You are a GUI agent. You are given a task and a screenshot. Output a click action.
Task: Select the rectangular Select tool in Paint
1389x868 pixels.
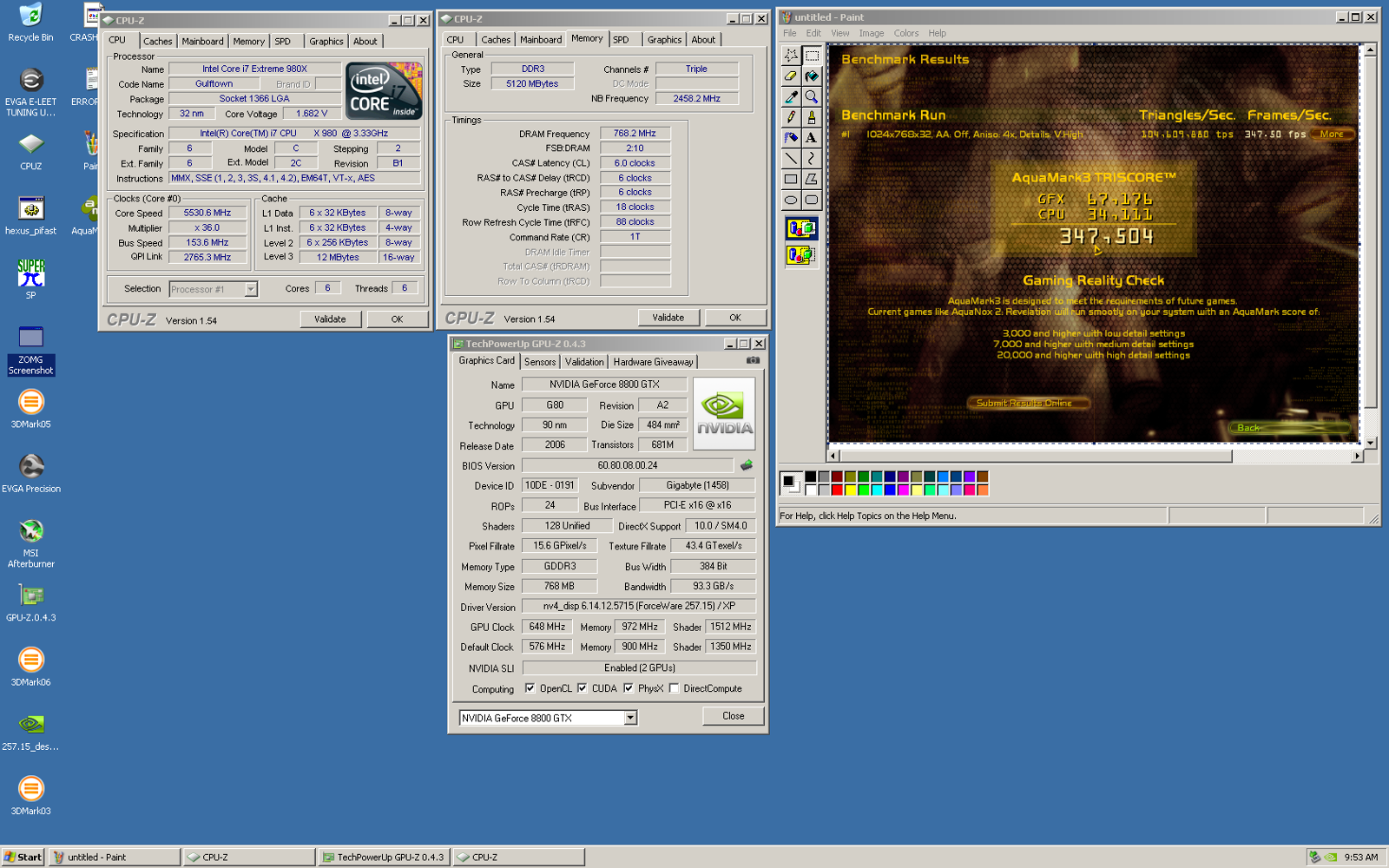[812, 56]
